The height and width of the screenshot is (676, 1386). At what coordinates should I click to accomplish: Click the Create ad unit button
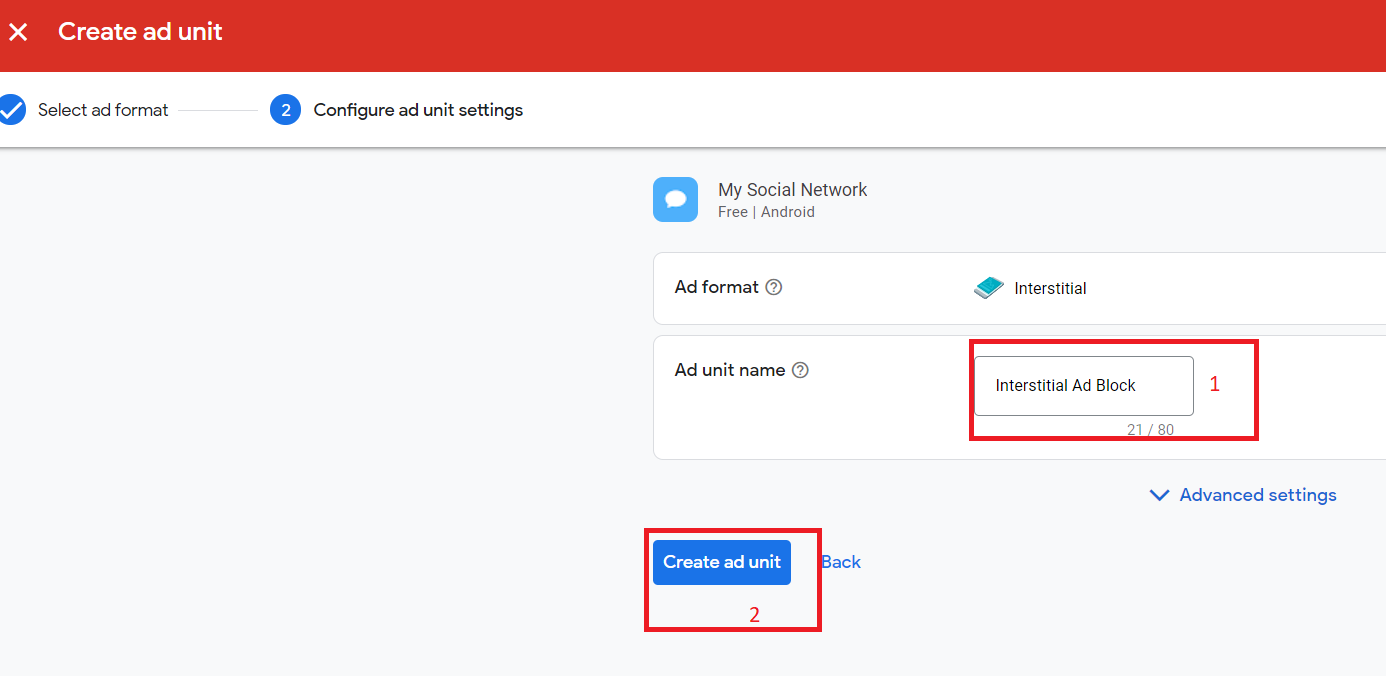(721, 562)
